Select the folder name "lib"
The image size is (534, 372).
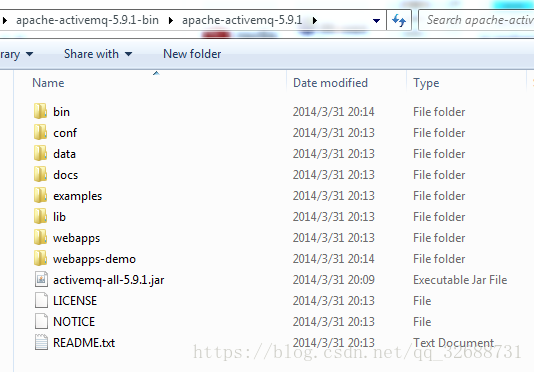59,217
